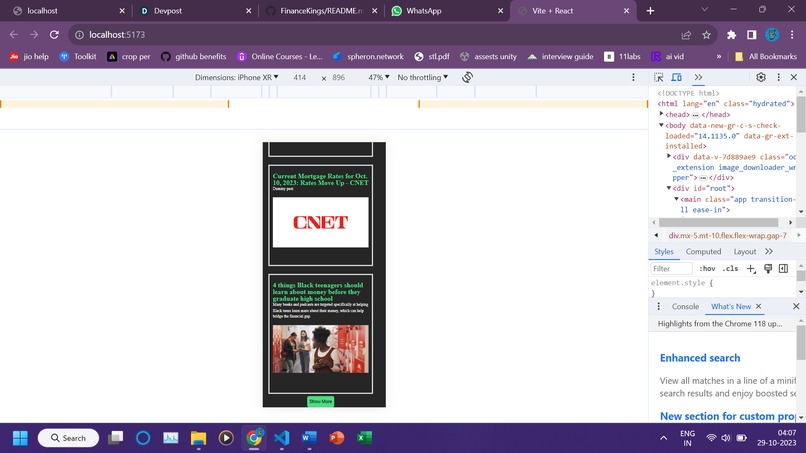Open the No throttling dropdown
The width and height of the screenshot is (806, 453).
click(423, 77)
